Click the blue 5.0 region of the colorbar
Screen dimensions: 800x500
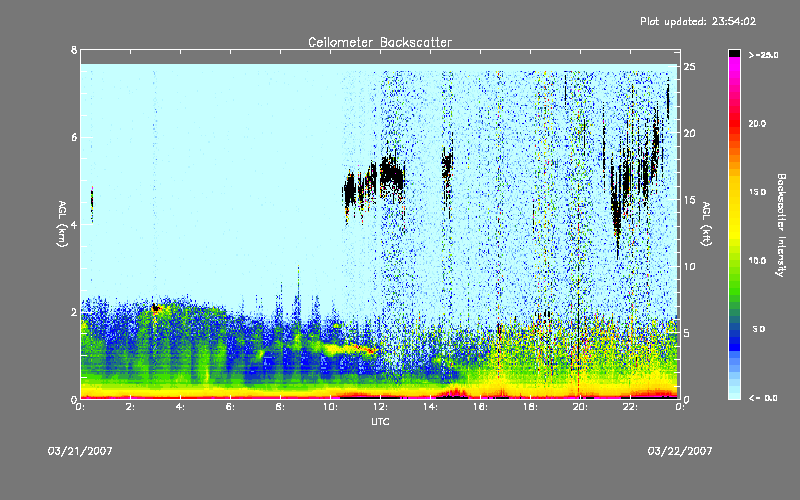point(734,330)
